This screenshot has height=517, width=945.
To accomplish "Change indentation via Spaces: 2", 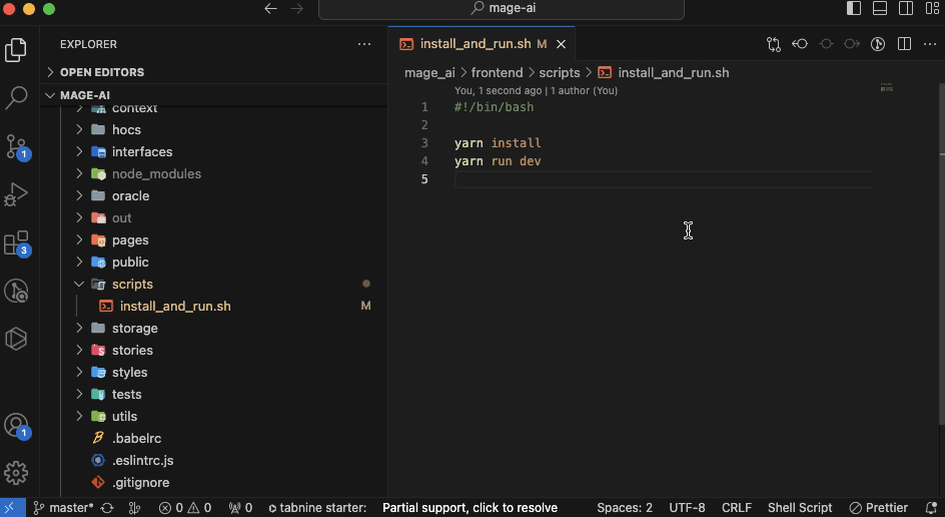I will coord(624,508).
